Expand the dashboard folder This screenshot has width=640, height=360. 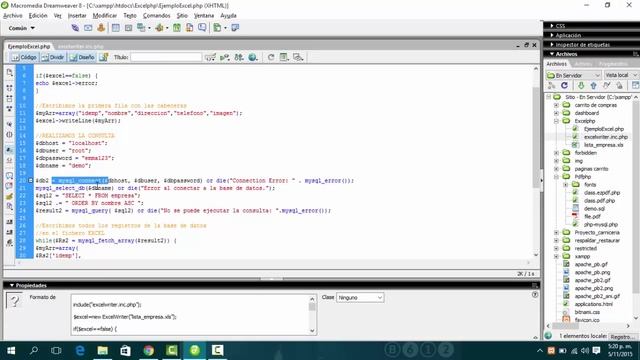[556, 113]
